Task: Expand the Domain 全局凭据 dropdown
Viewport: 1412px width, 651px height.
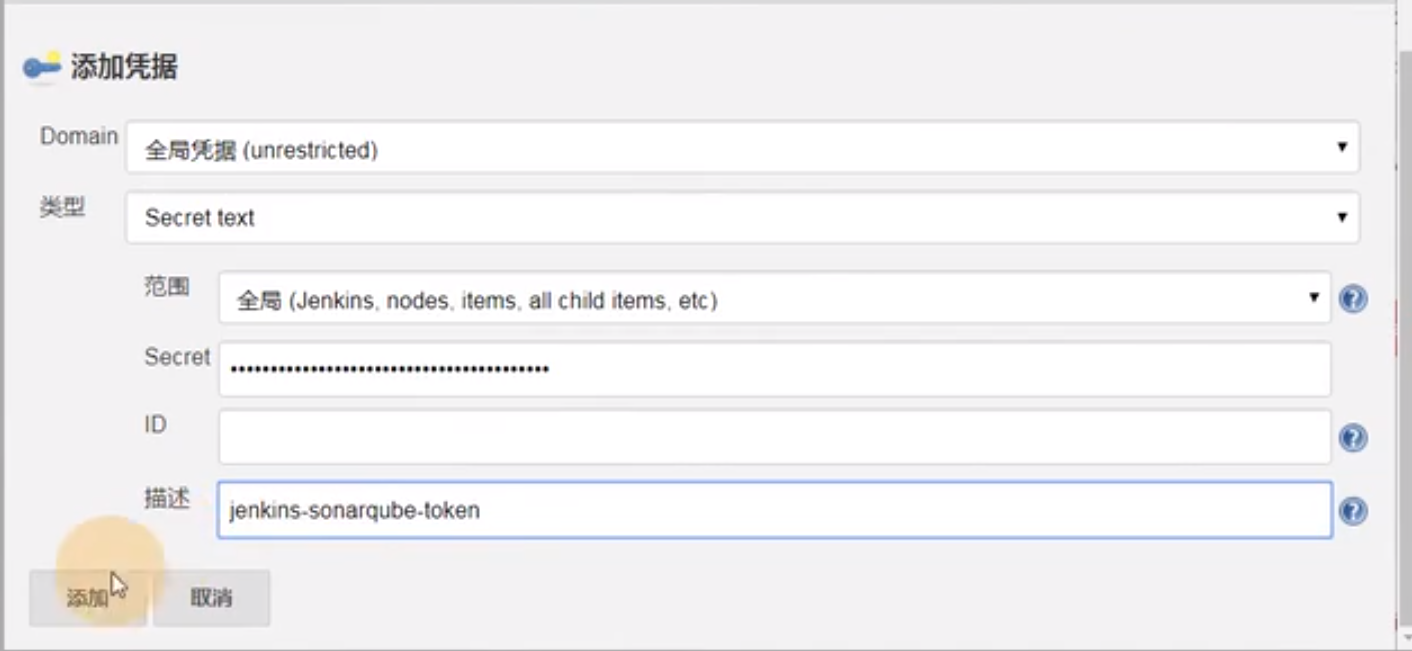Action: tap(742, 148)
